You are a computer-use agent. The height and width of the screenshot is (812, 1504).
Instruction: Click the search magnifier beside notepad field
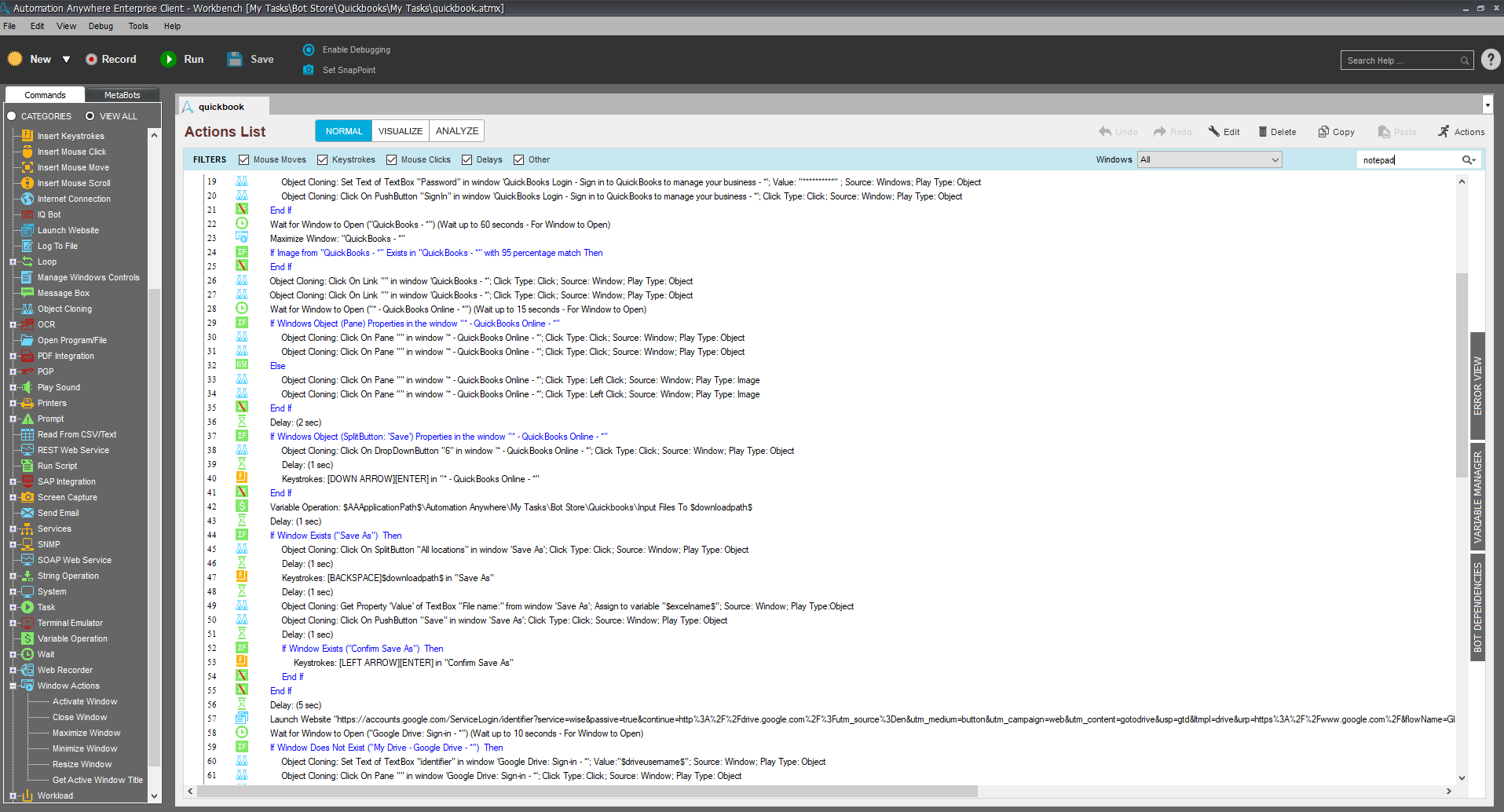click(1467, 160)
